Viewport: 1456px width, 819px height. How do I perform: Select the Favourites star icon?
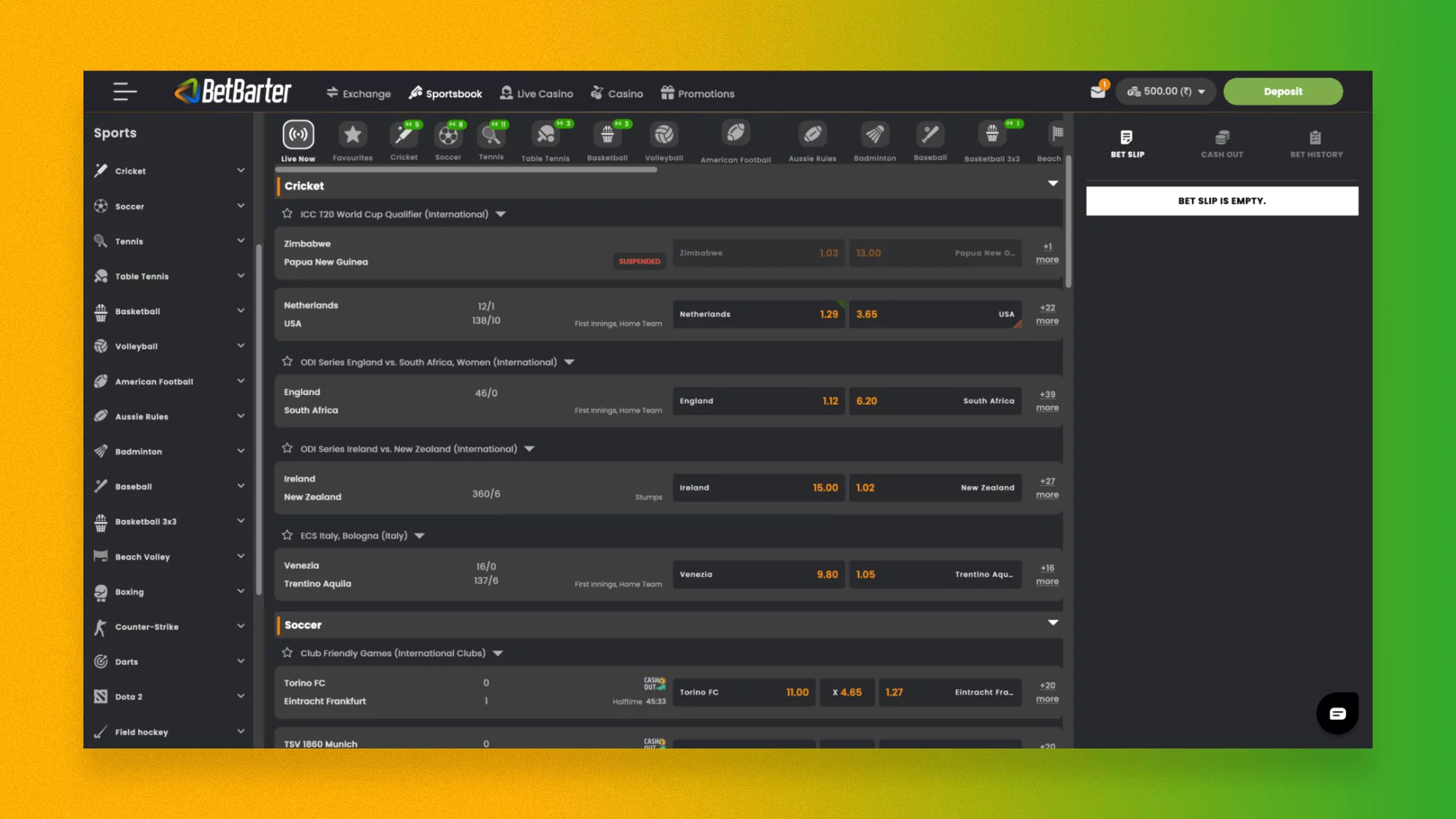click(353, 135)
